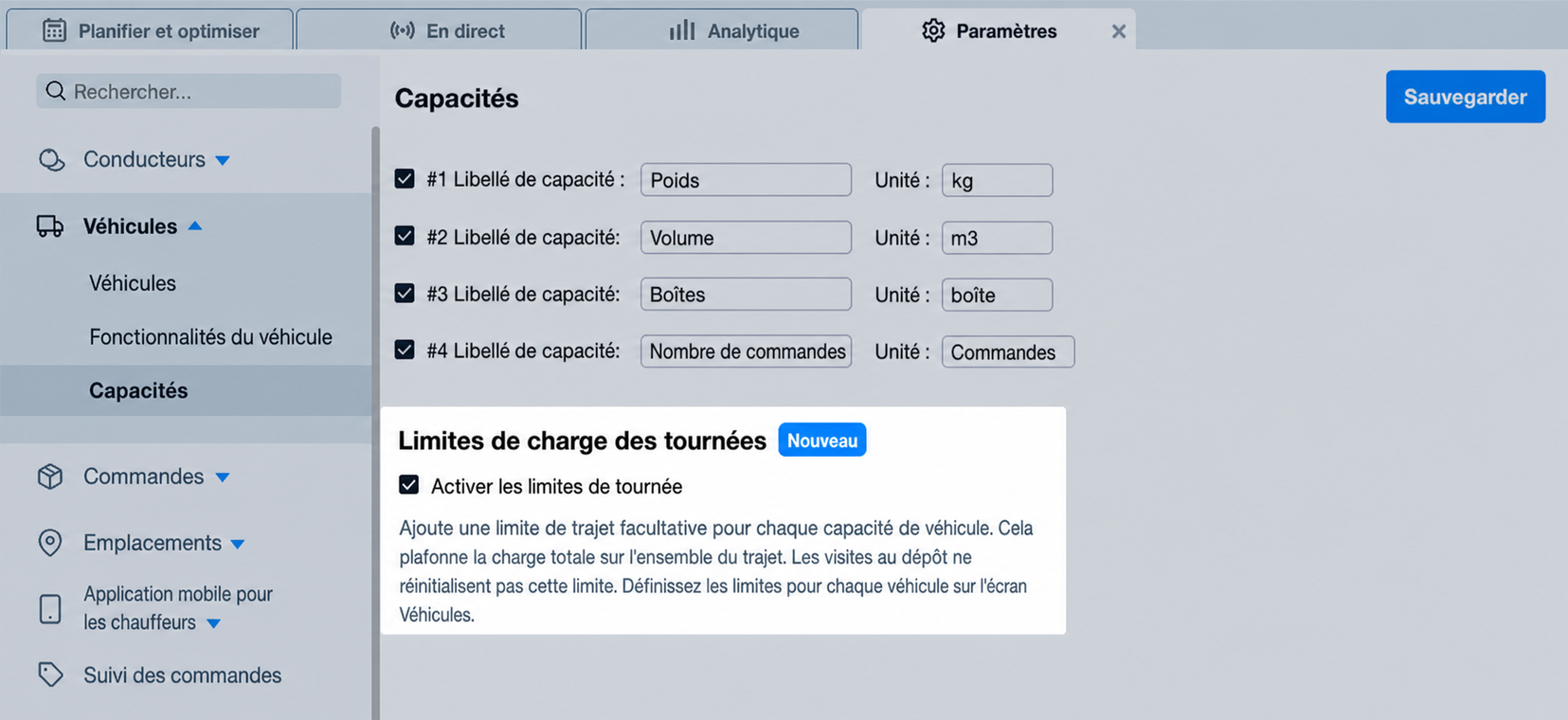
Task: Click the Conducteurs steering wheel icon
Action: point(51,159)
